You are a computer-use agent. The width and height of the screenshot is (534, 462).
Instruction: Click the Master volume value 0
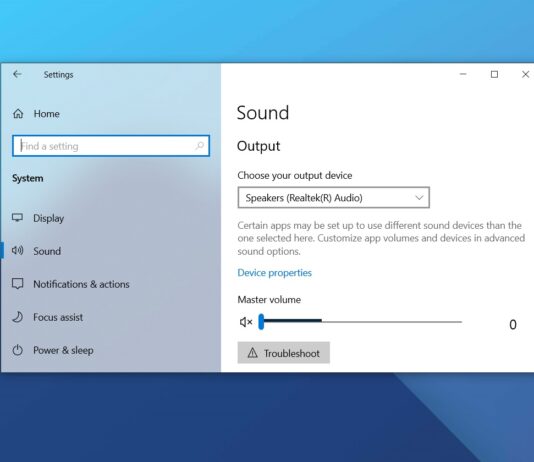pyautogui.click(x=513, y=324)
